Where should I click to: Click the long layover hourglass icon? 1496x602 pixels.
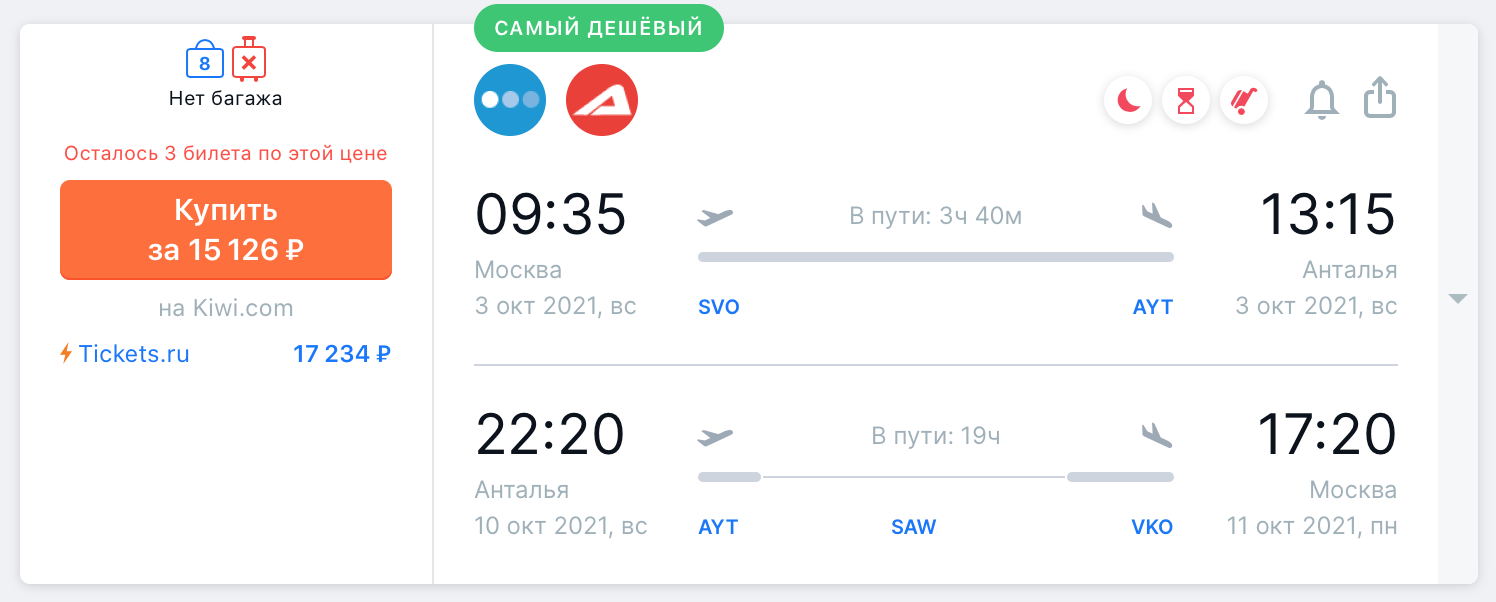click(1186, 101)
